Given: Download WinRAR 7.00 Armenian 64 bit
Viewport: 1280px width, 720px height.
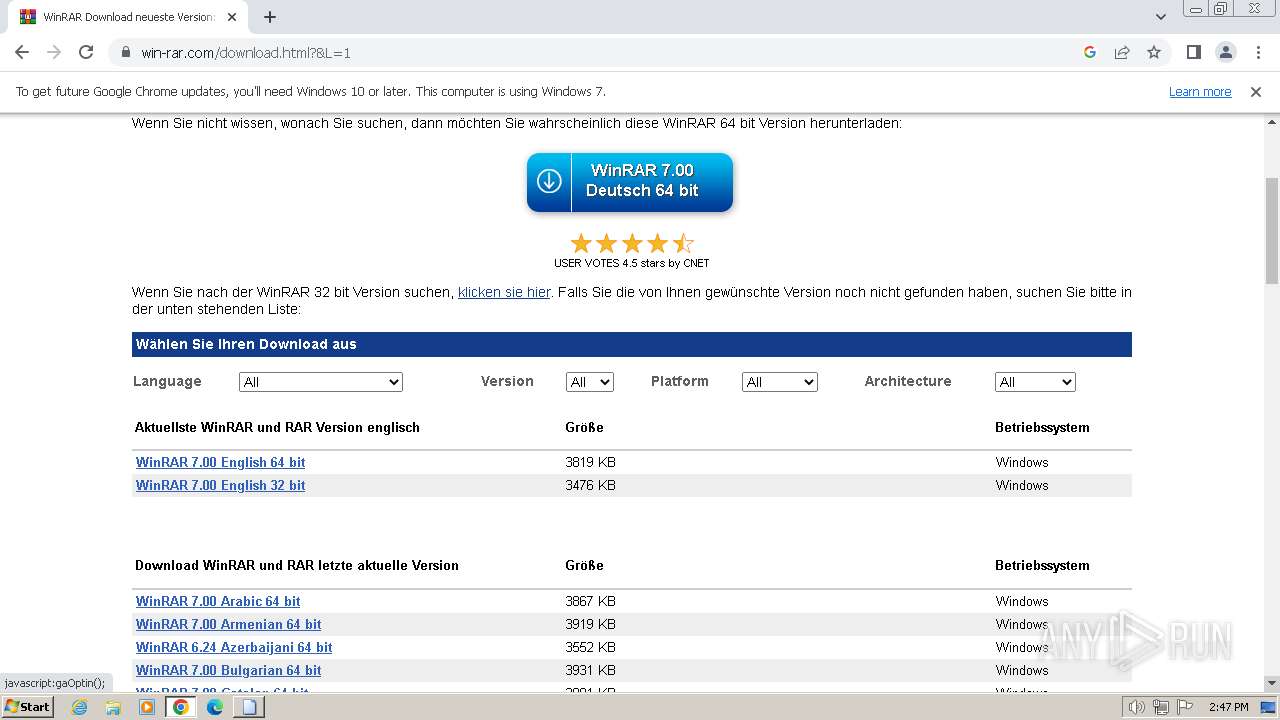Looking at the screenshot, I should pyautogui.click(x=228, y=624).
